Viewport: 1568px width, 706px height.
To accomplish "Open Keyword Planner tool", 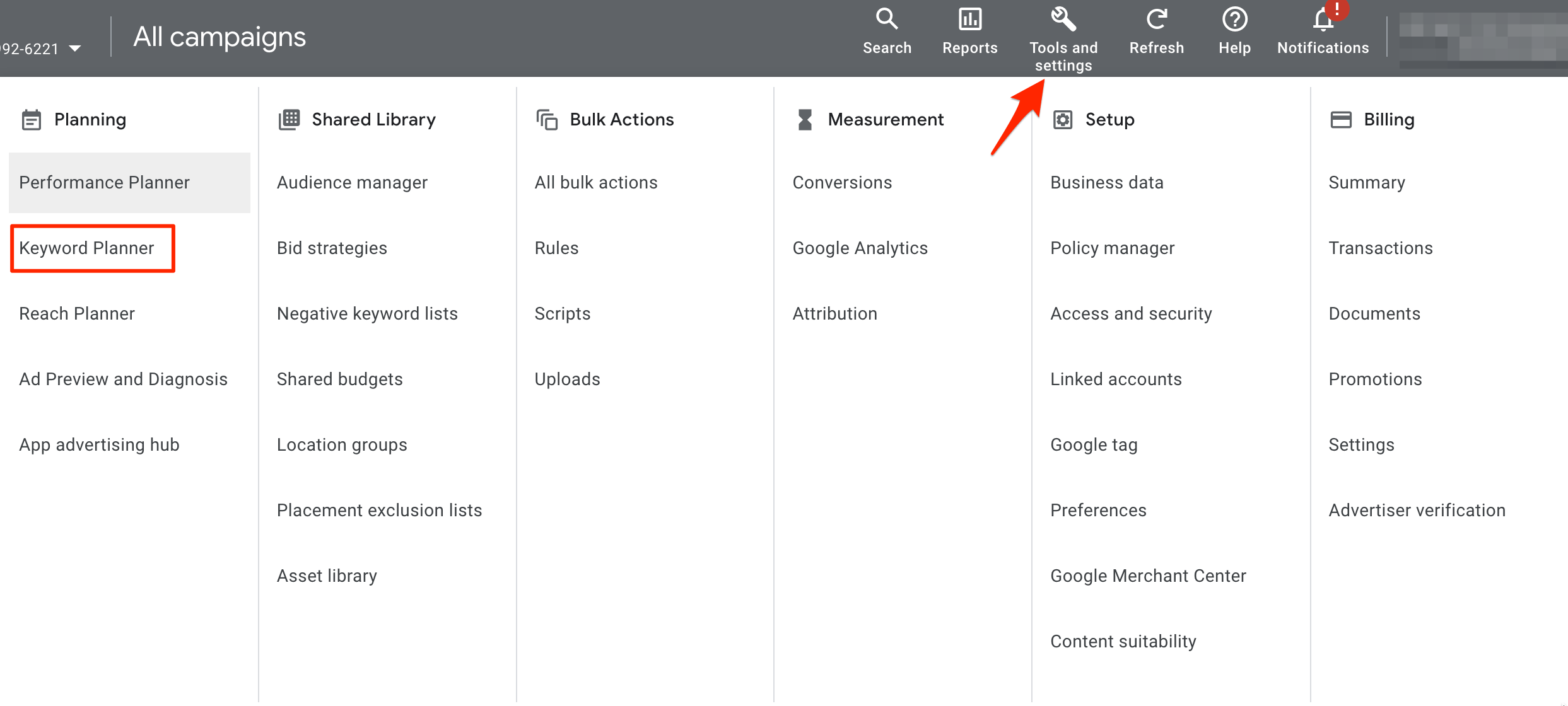I will point(87,248).
